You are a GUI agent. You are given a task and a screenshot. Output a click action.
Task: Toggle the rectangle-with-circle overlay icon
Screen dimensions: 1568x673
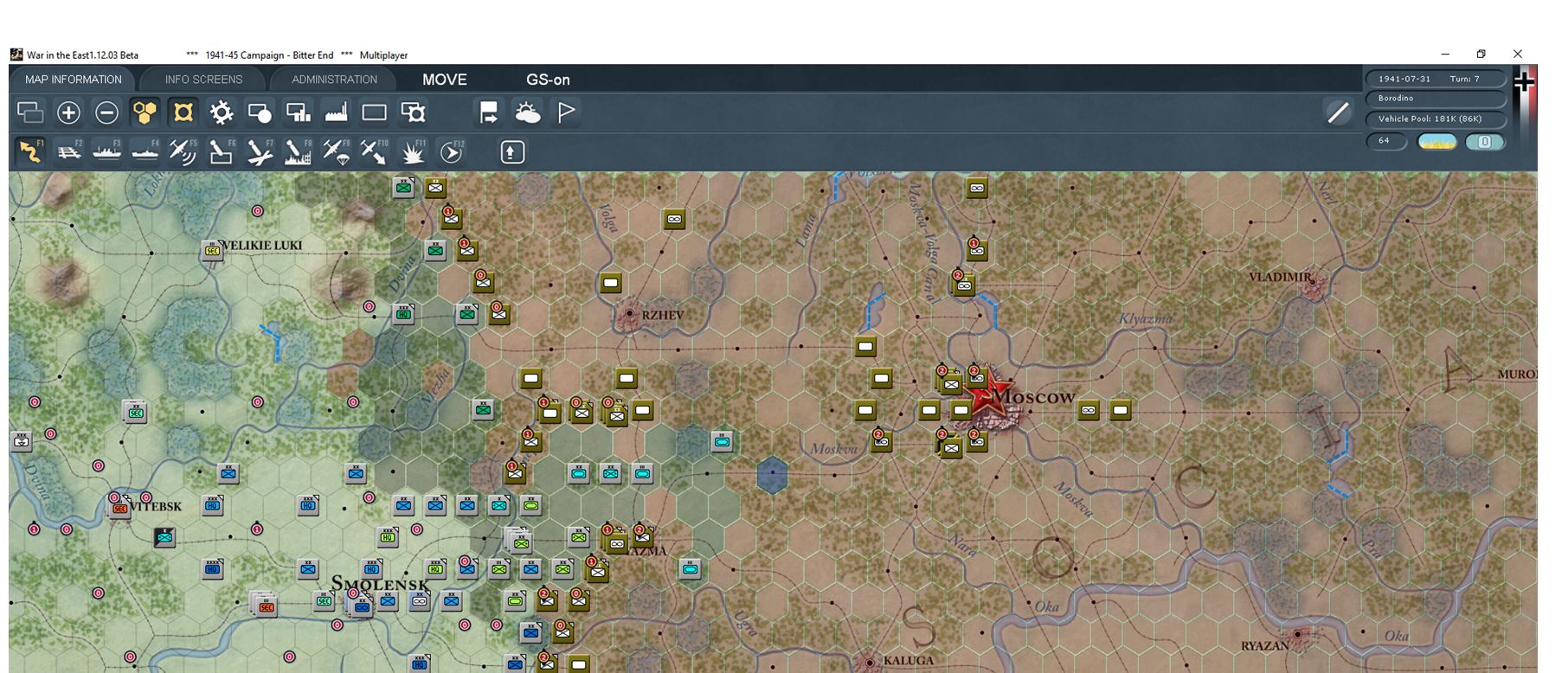[x=260, y=112]
